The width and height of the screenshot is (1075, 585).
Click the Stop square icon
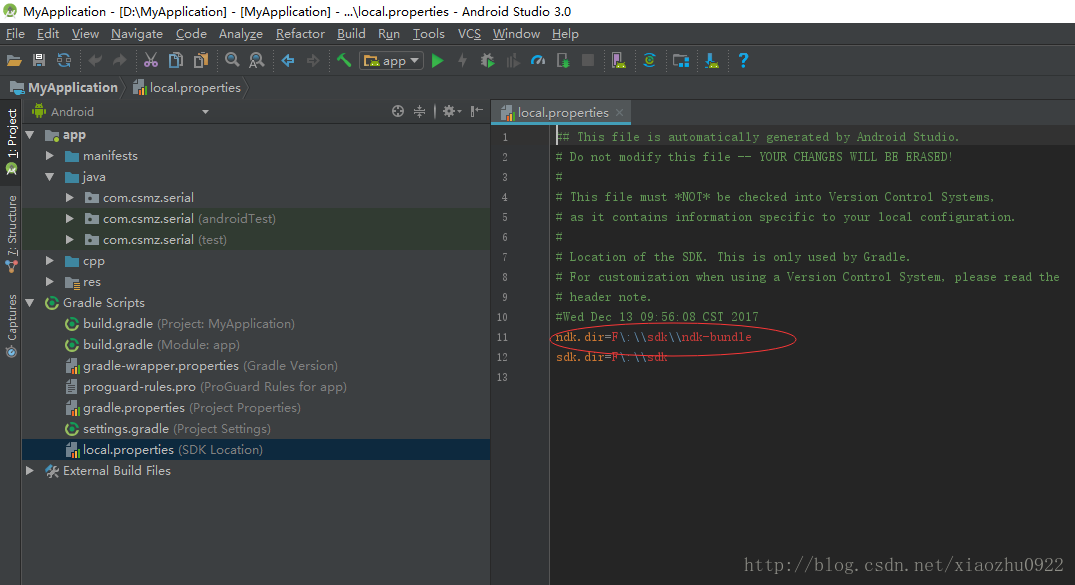point(588,60)
